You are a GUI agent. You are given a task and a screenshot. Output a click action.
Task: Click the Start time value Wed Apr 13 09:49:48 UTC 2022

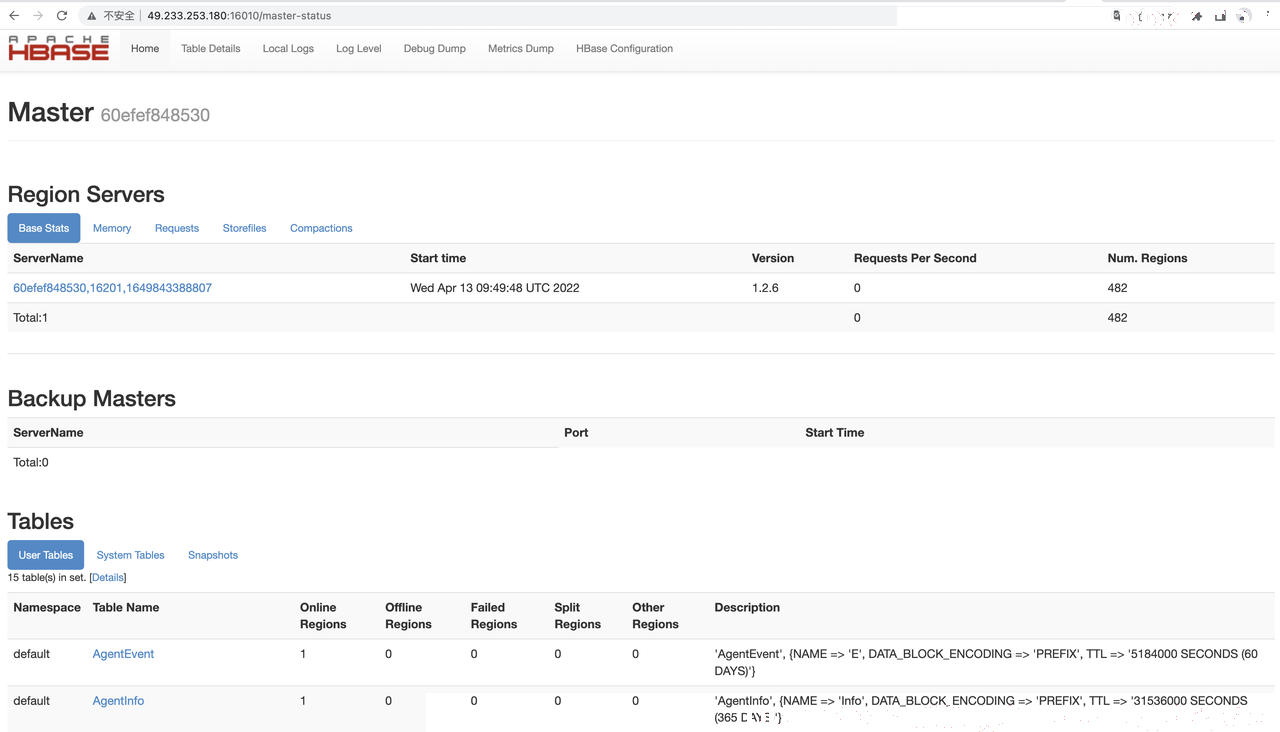[495, 288]
